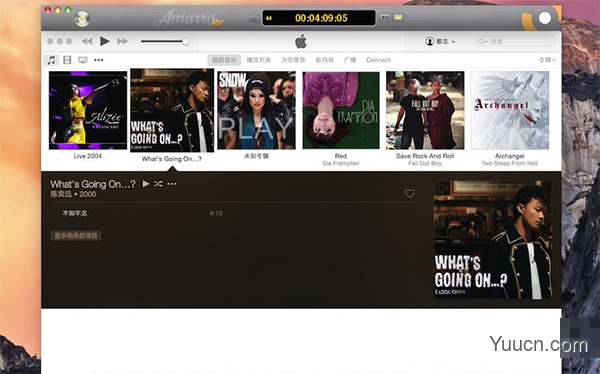
Task: Click the small display button left of timer
Action: point(253,18)
